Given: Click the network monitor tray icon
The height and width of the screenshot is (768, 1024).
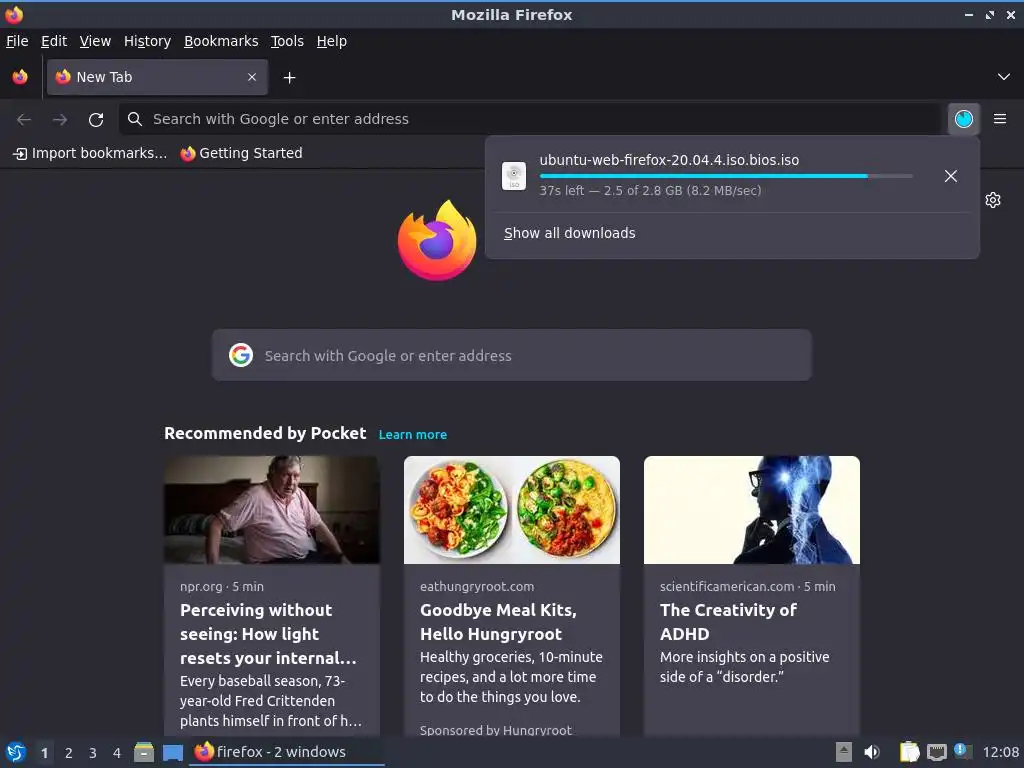Looking at the screenshot, I should [936, 753].
